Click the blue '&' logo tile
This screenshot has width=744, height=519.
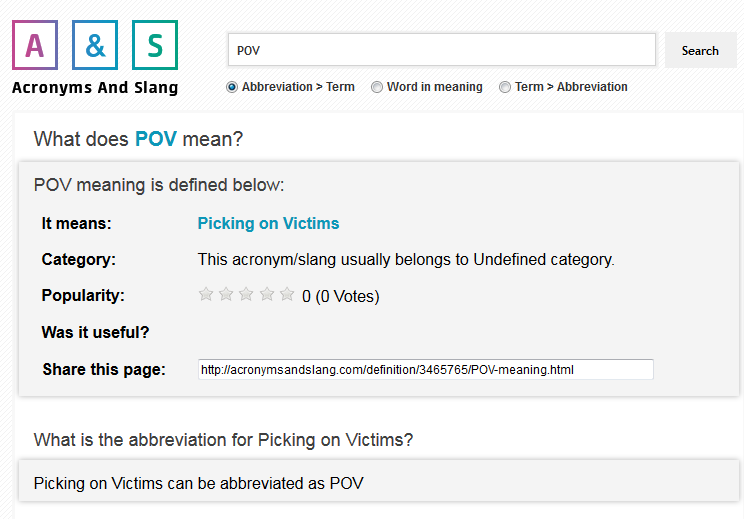95,45
